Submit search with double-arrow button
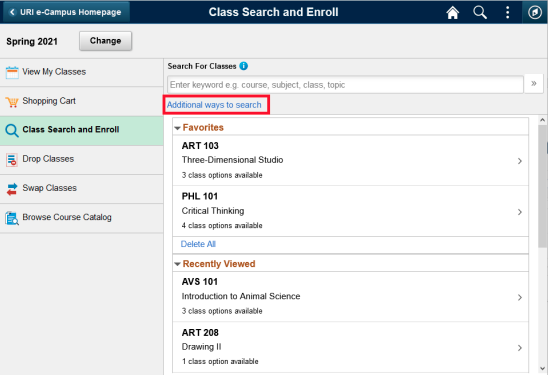 [534, 84]
